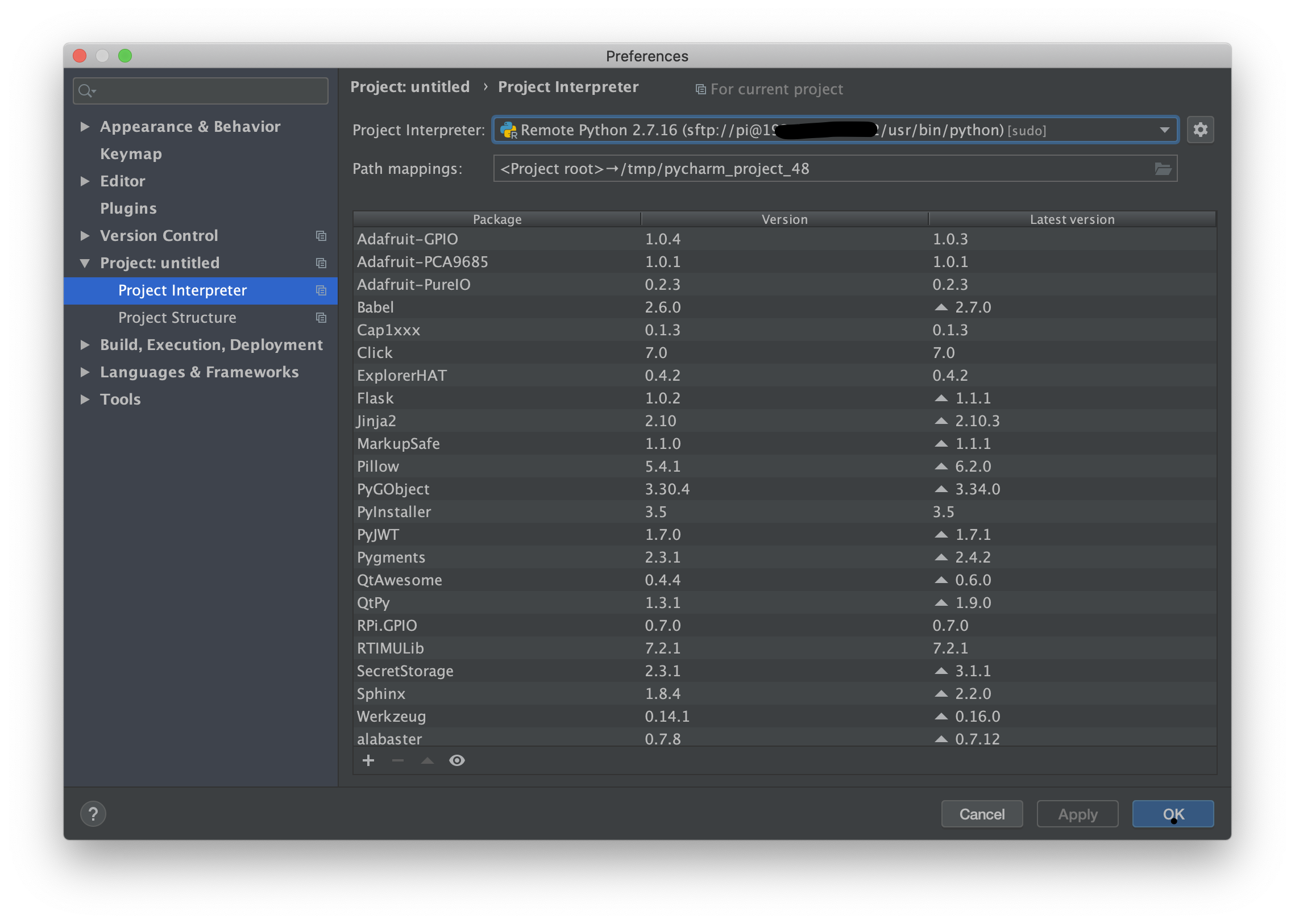Open Appearance & Behavior settings
The height and width of the screenshot is (924, 1295).
190,126
